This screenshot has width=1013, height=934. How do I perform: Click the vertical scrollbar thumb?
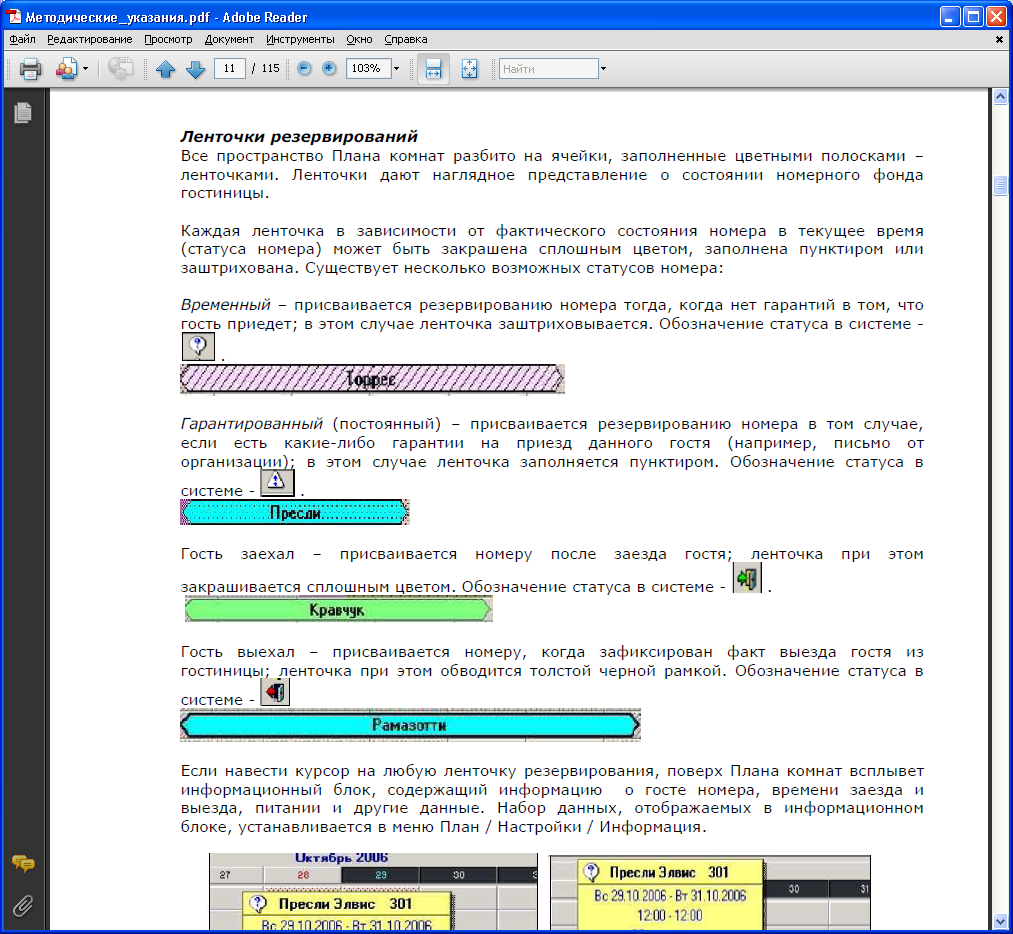point(1000,185)
